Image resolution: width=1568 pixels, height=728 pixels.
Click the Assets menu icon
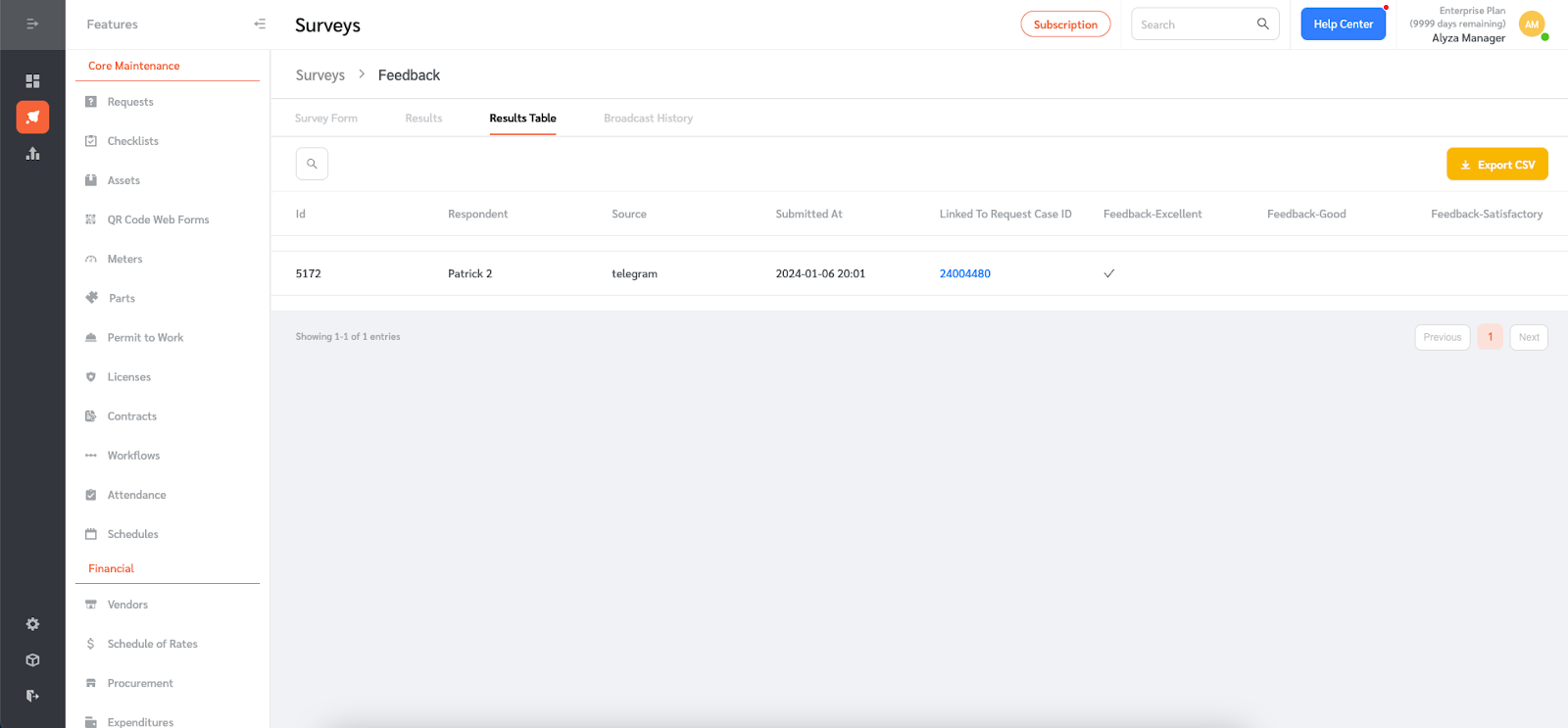pos(91,180)
